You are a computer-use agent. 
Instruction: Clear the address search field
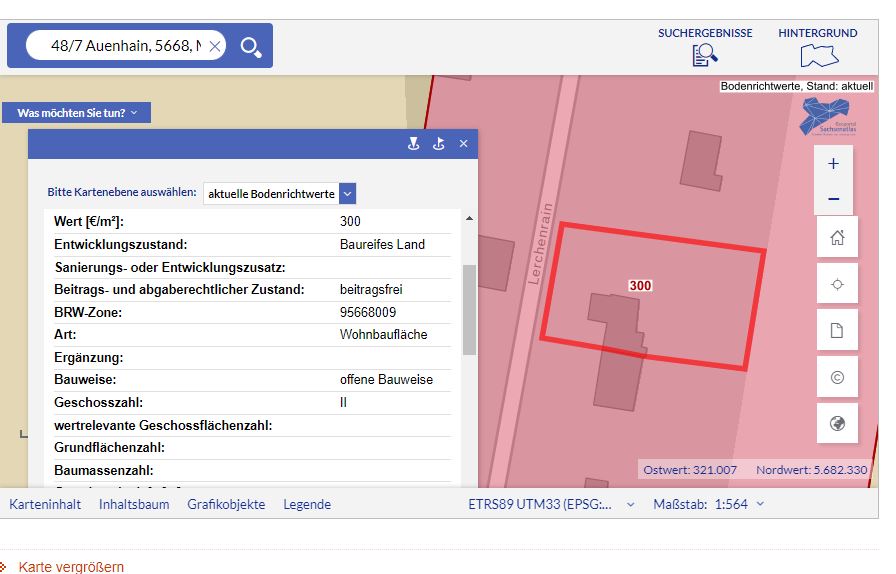coord(215,46)
